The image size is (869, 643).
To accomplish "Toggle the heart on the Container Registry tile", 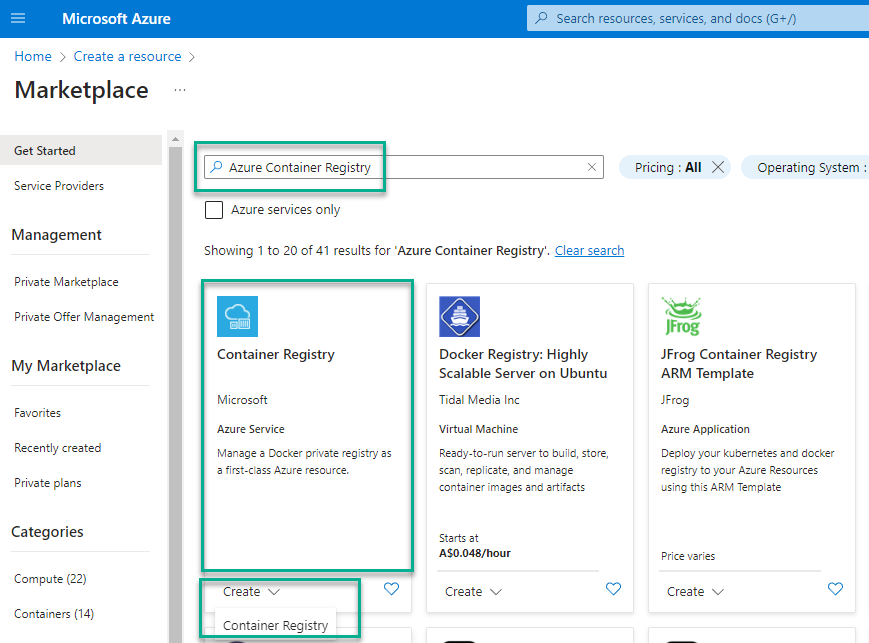I will click(391, 589).
